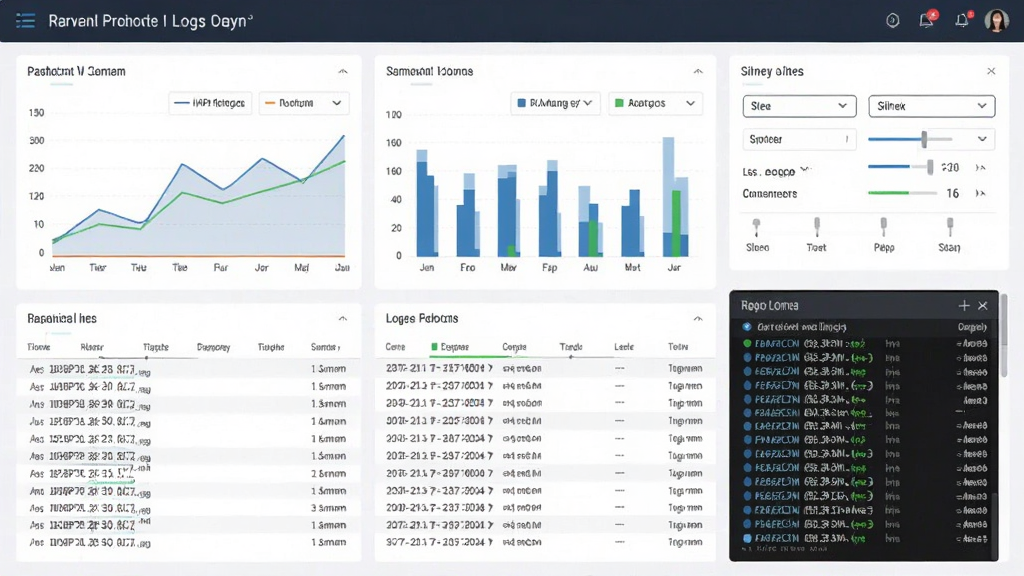Switch to the Tiapte tab
The height and width of the screenshot is (576, 1024).
[155, 347]
